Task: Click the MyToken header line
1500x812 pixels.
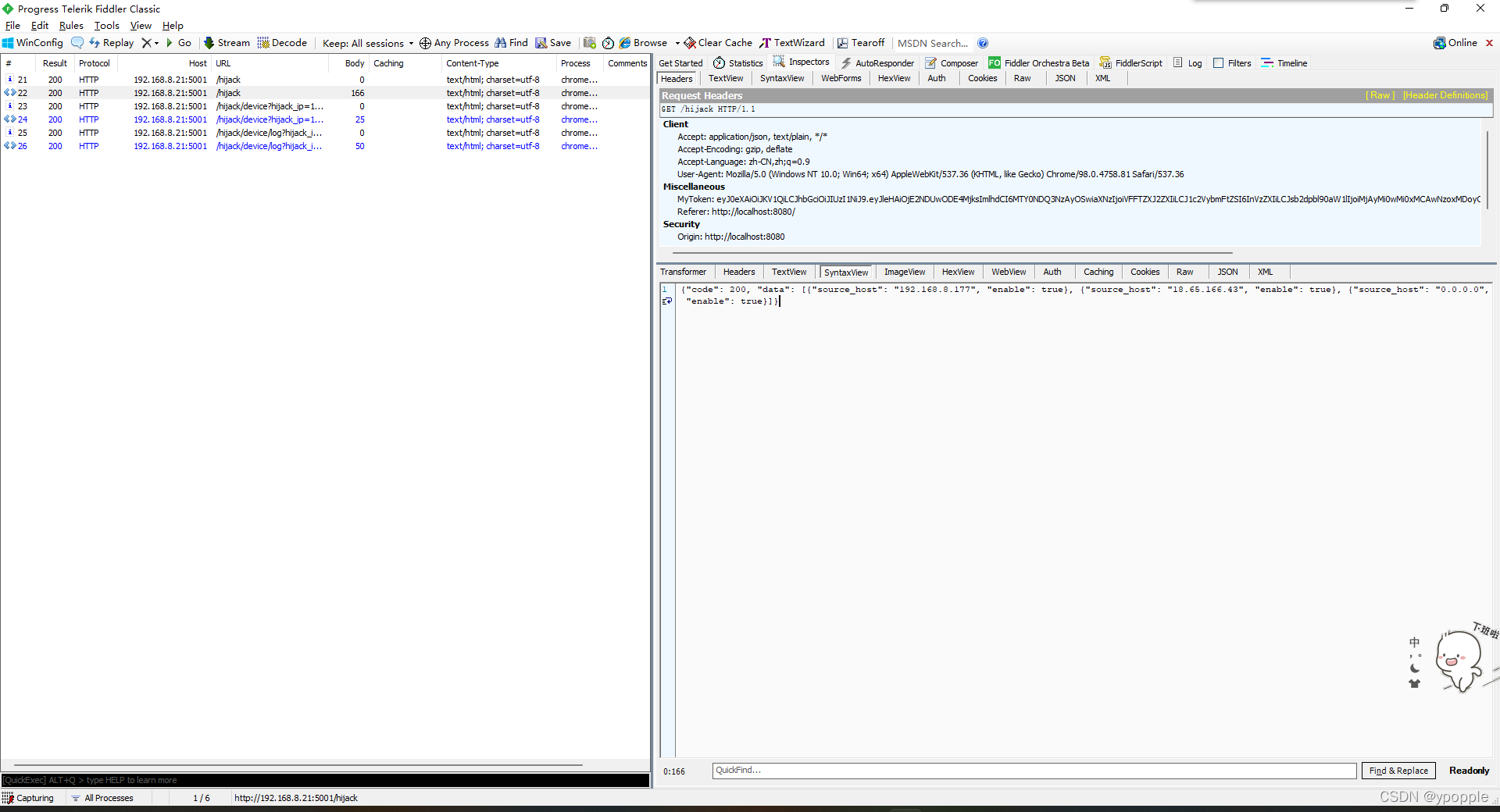Action: tap(1078, 199)
